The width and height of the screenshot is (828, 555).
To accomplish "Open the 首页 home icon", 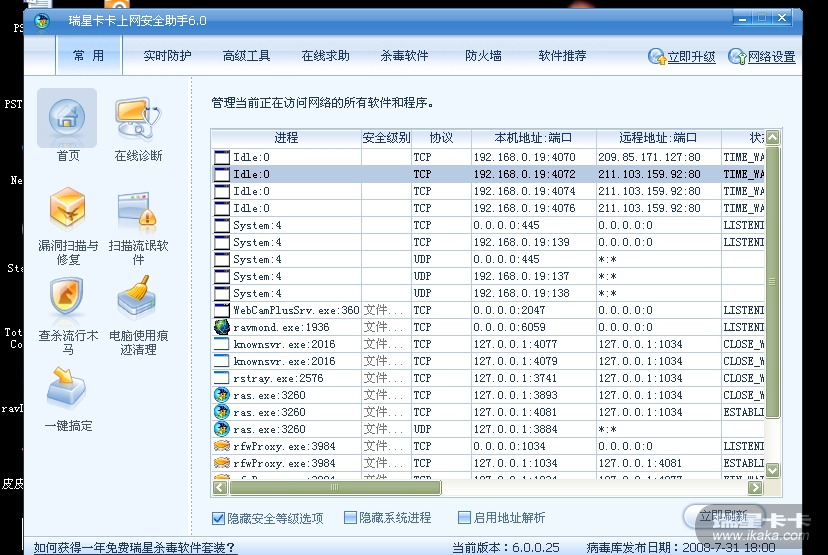I will [x=67, y=119].
